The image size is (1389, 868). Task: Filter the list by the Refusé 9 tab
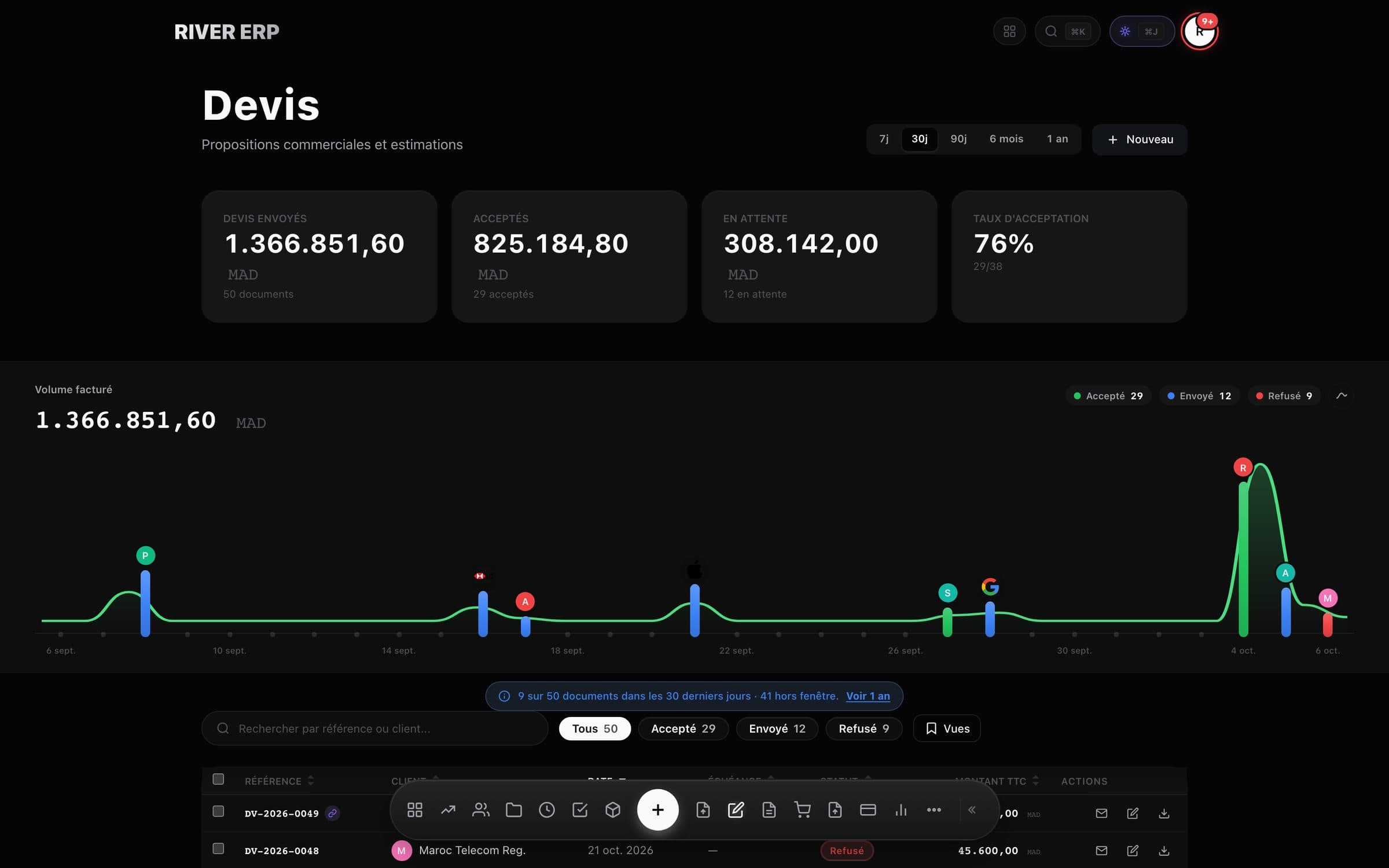(863, 729)
